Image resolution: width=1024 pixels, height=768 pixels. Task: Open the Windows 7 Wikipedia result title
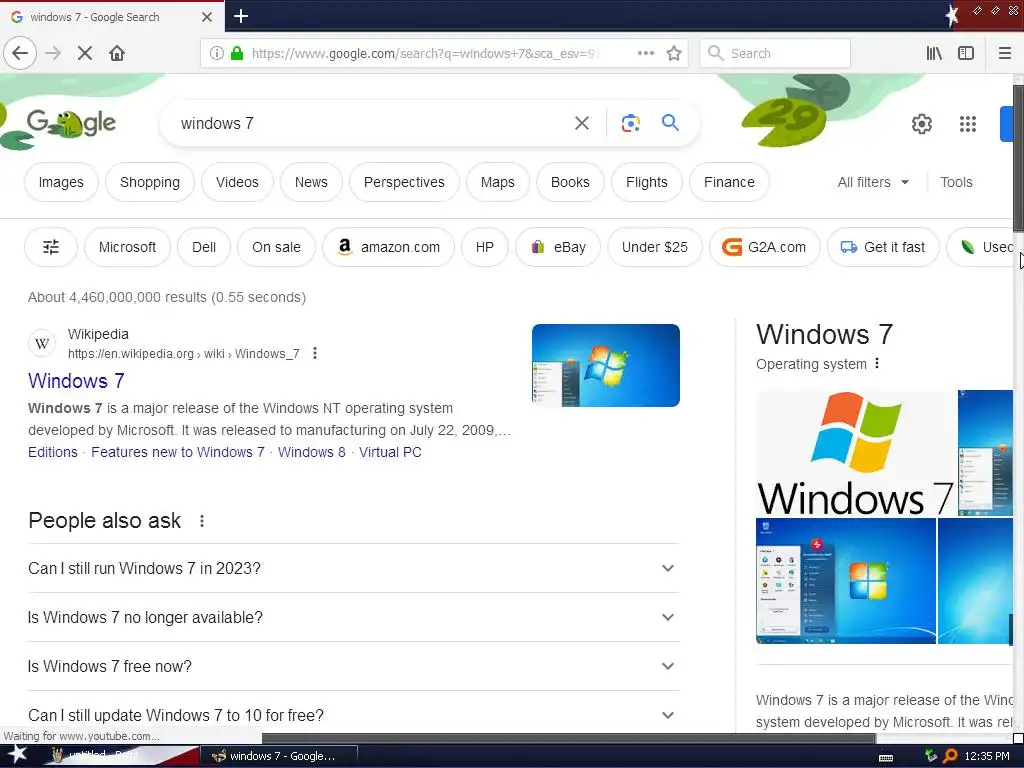tap(76, 381)
